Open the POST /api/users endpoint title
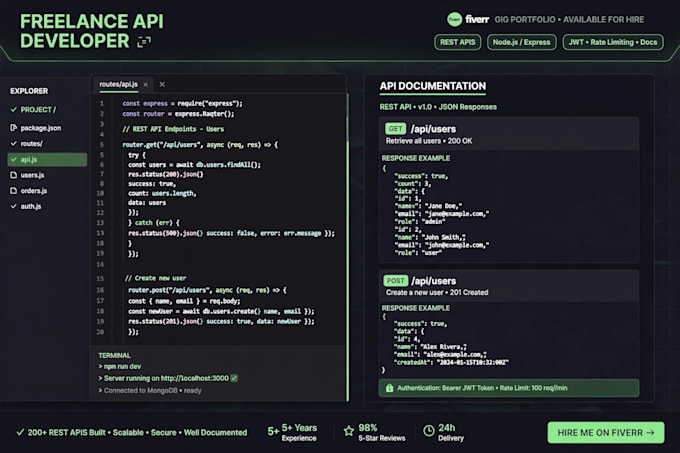This screenshot has width=680, height=453. (x=434, y=281)
